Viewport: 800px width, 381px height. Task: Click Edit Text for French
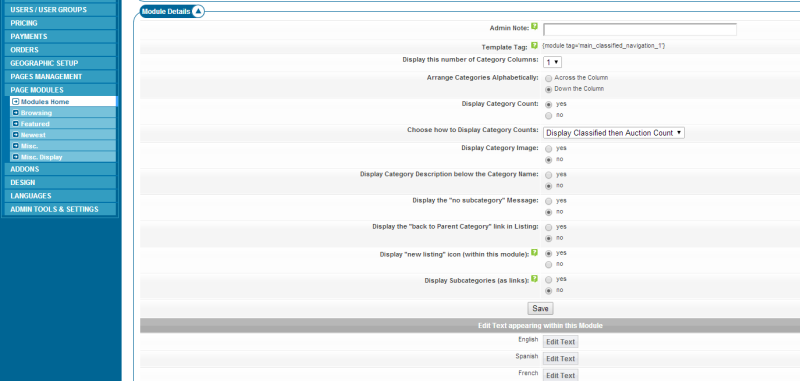[x=561, y=375]
